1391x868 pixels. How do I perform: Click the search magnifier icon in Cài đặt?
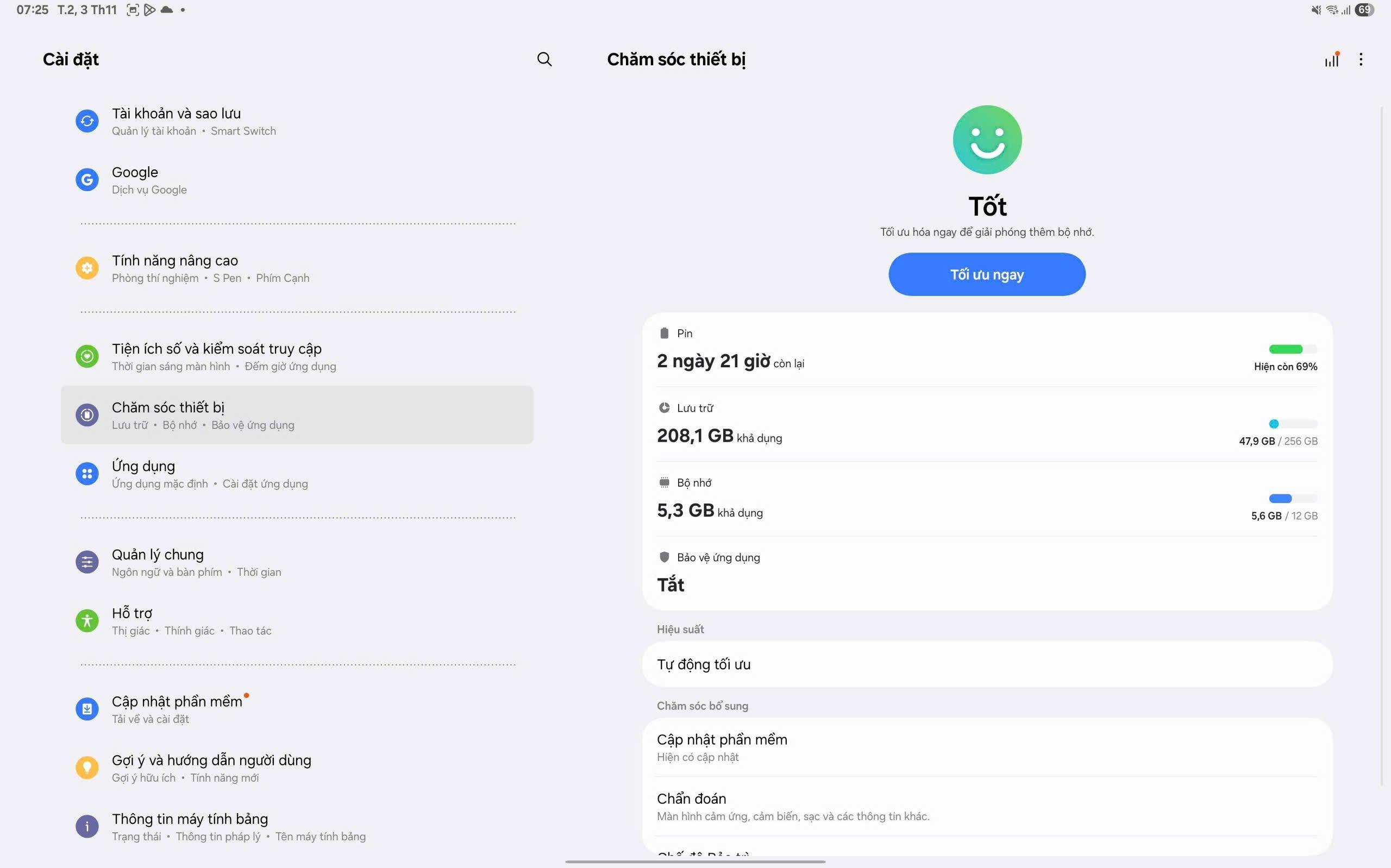point(544,59)
